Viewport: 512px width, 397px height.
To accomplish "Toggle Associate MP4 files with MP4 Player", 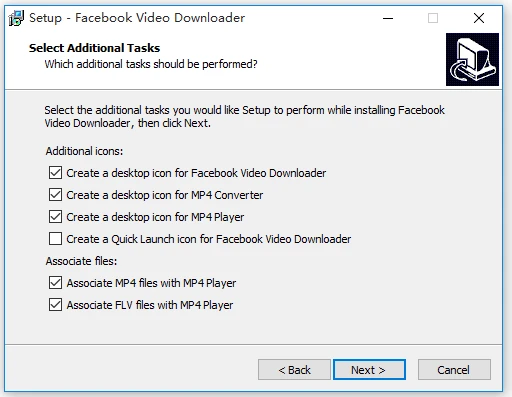I will coord(55,283).
